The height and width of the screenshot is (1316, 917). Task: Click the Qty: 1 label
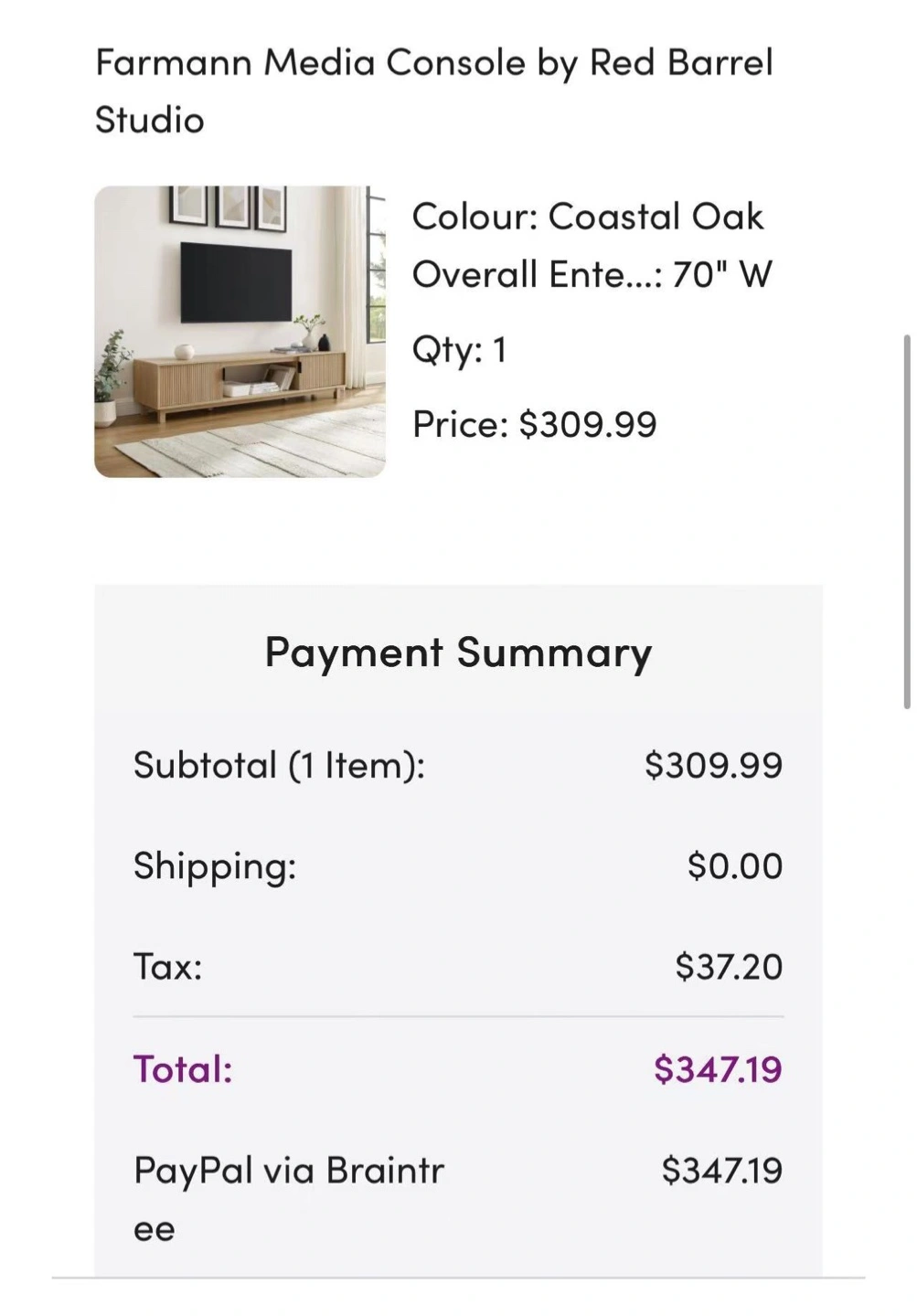pos(459,349)
